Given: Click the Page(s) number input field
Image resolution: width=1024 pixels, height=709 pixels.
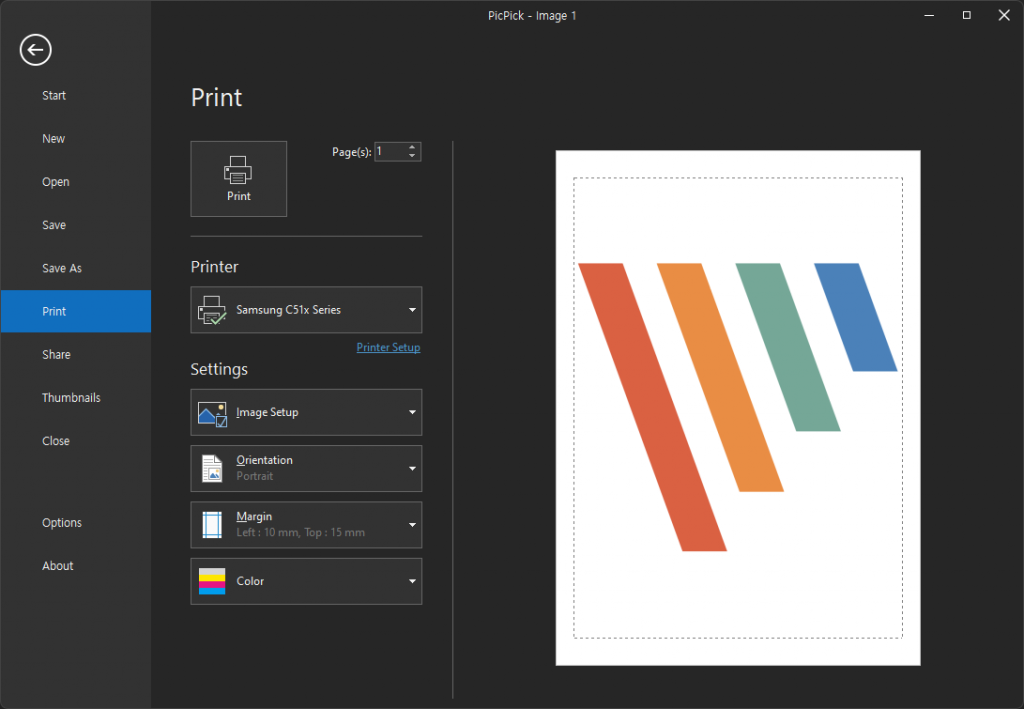Looking at the screenshot, I should pos(389,152).
